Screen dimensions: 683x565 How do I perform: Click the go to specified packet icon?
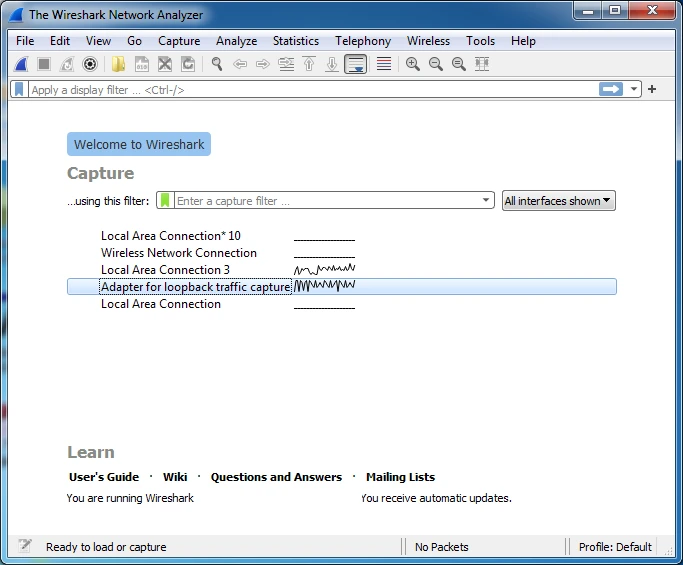point(286,64)
